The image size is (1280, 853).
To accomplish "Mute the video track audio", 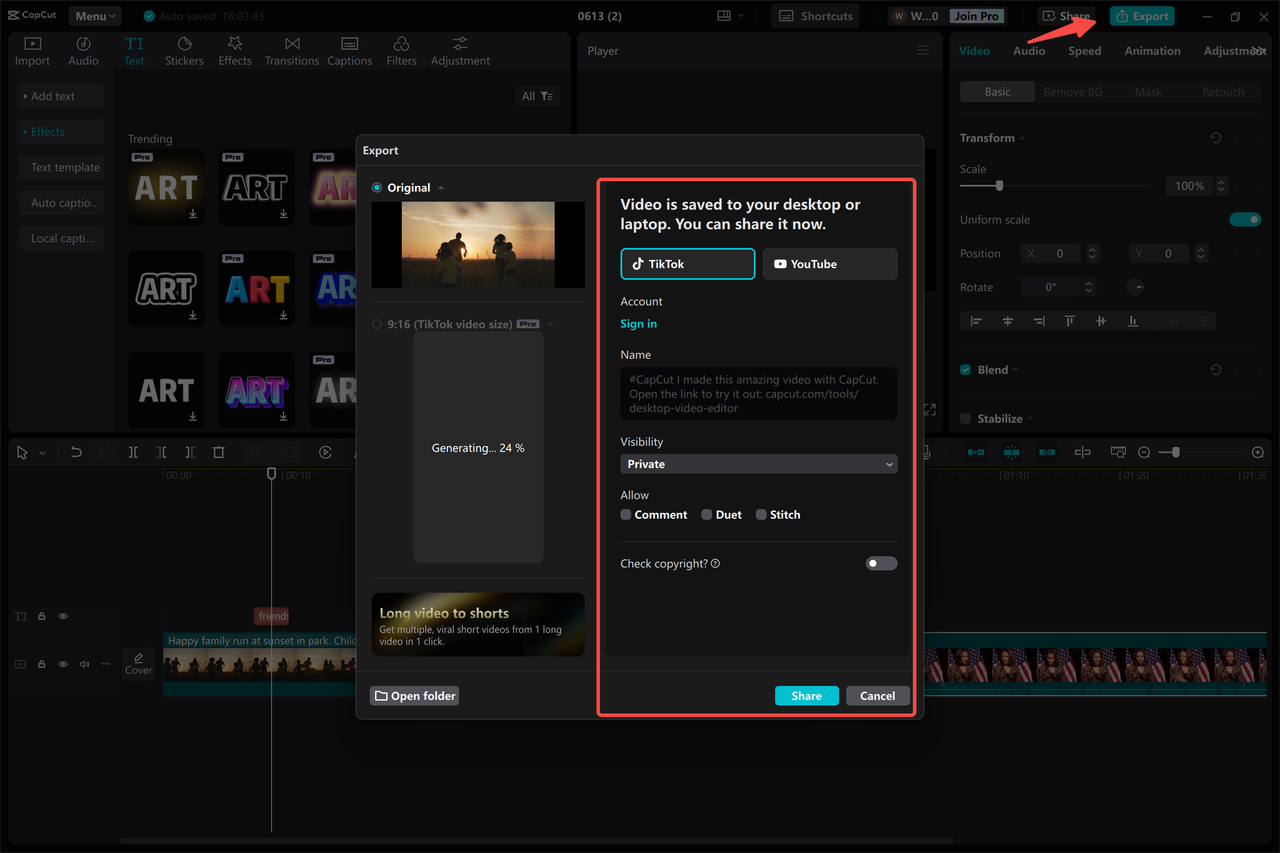I will coord(84,663).
